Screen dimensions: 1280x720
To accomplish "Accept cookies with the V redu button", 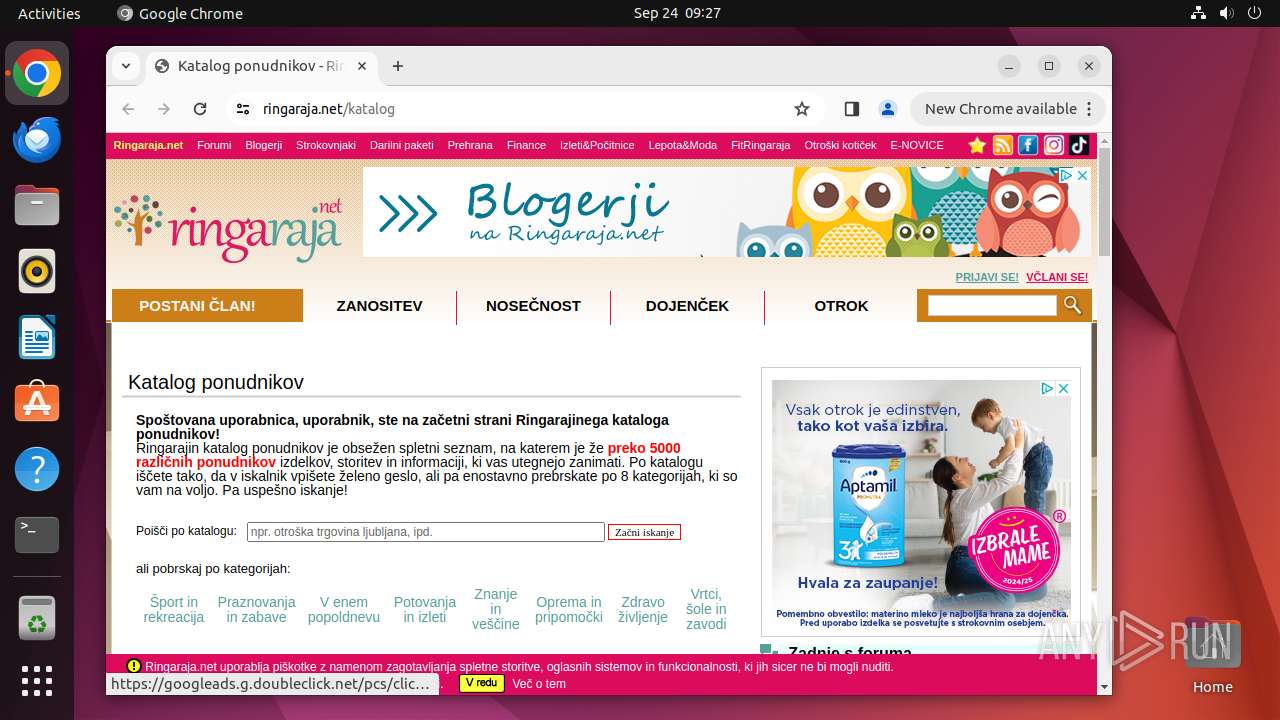I will pos(481,684).
